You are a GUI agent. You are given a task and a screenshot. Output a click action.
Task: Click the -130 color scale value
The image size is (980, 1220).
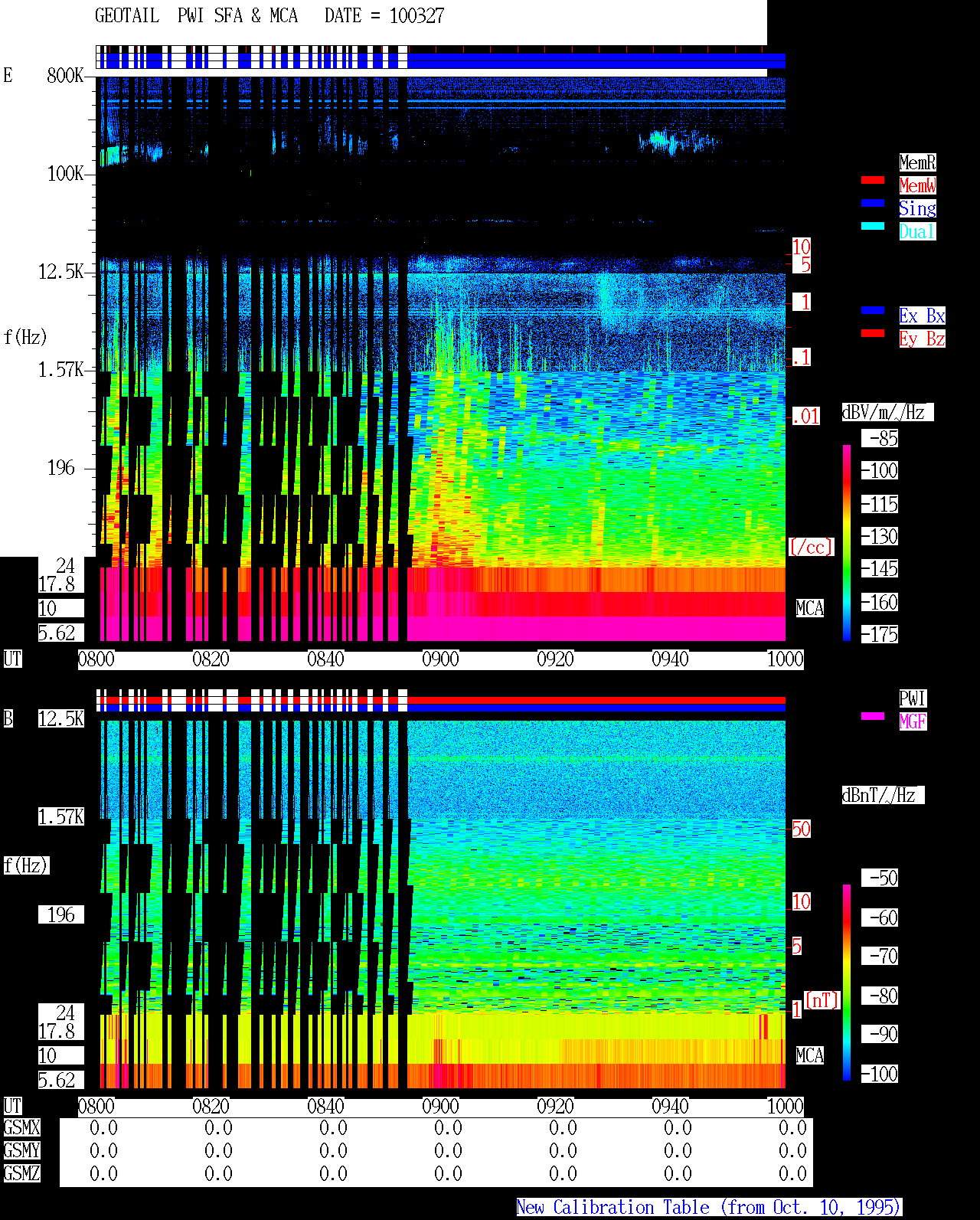click(x=880, y=536)
